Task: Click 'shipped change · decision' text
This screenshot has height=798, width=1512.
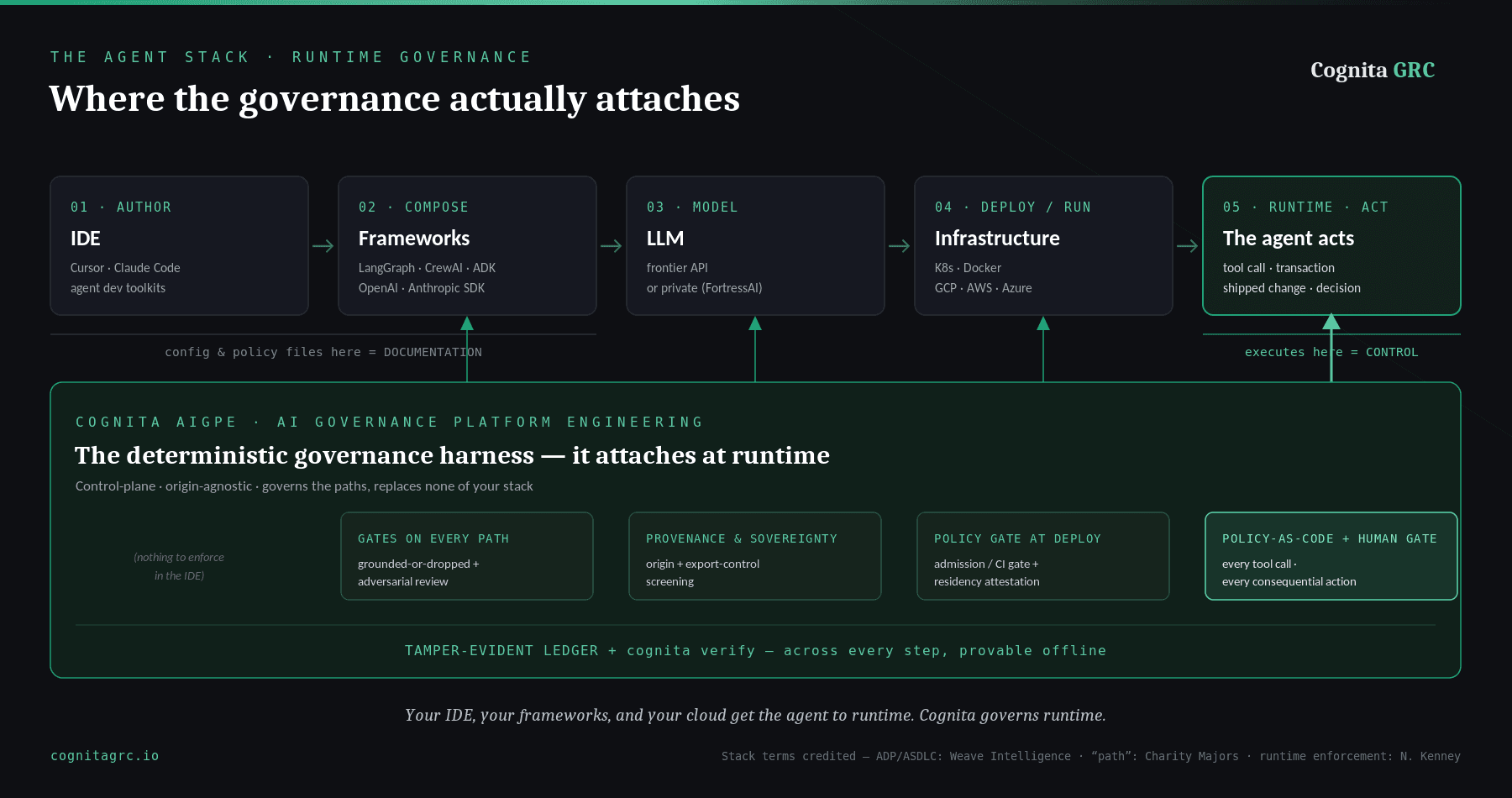Action: [x=1292, y=288]
